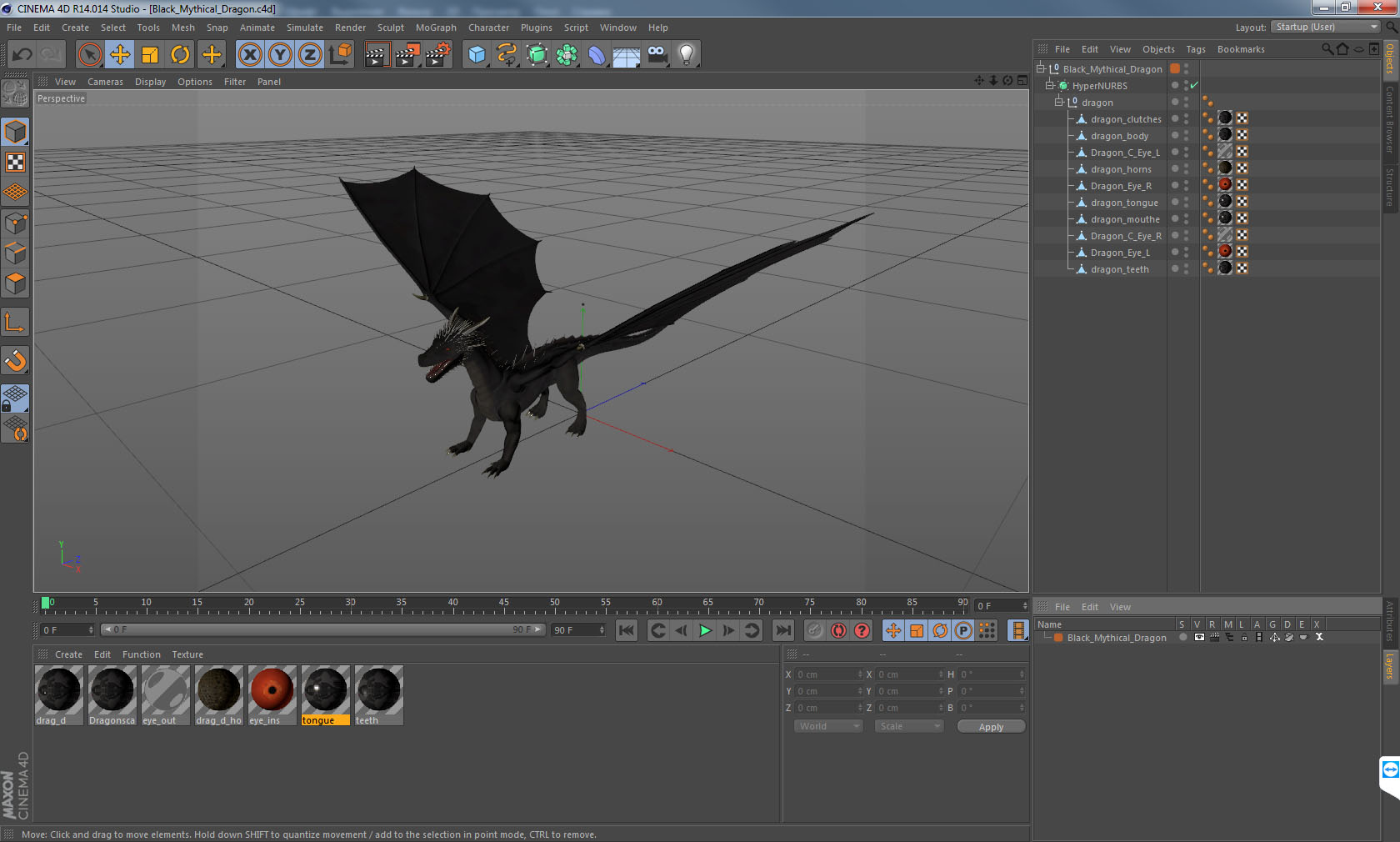
Task: Open the Layout dropdown Startup (User)
Action: pos(1326,27)
